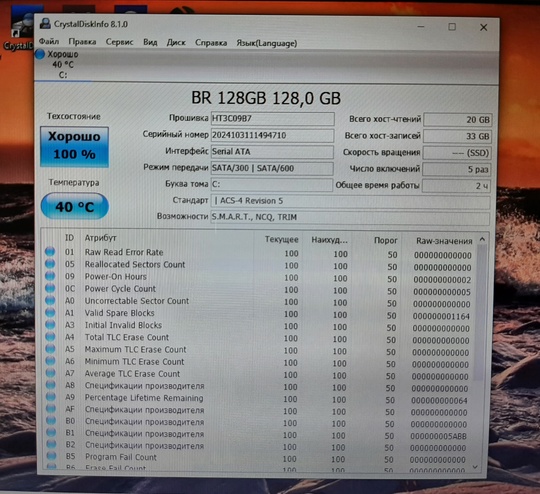
Task: Click raw value 000000001164
Action: pos(441,316)
